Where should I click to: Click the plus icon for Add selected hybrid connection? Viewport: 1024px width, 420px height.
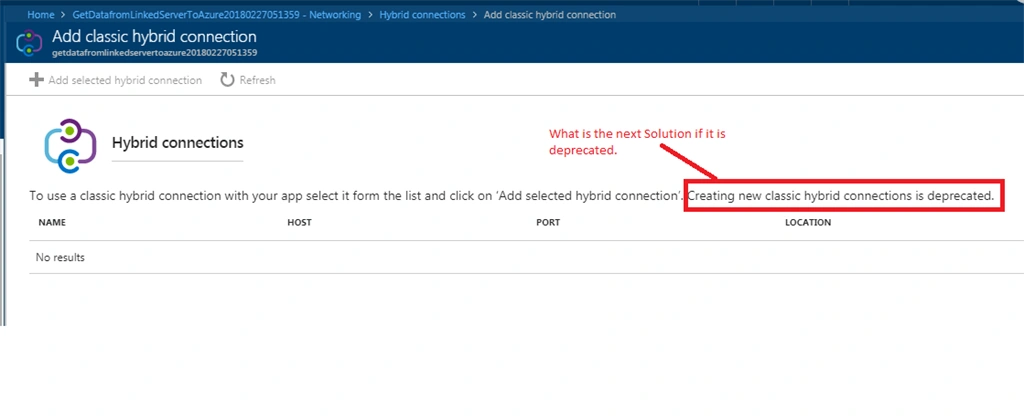point(36,80)
